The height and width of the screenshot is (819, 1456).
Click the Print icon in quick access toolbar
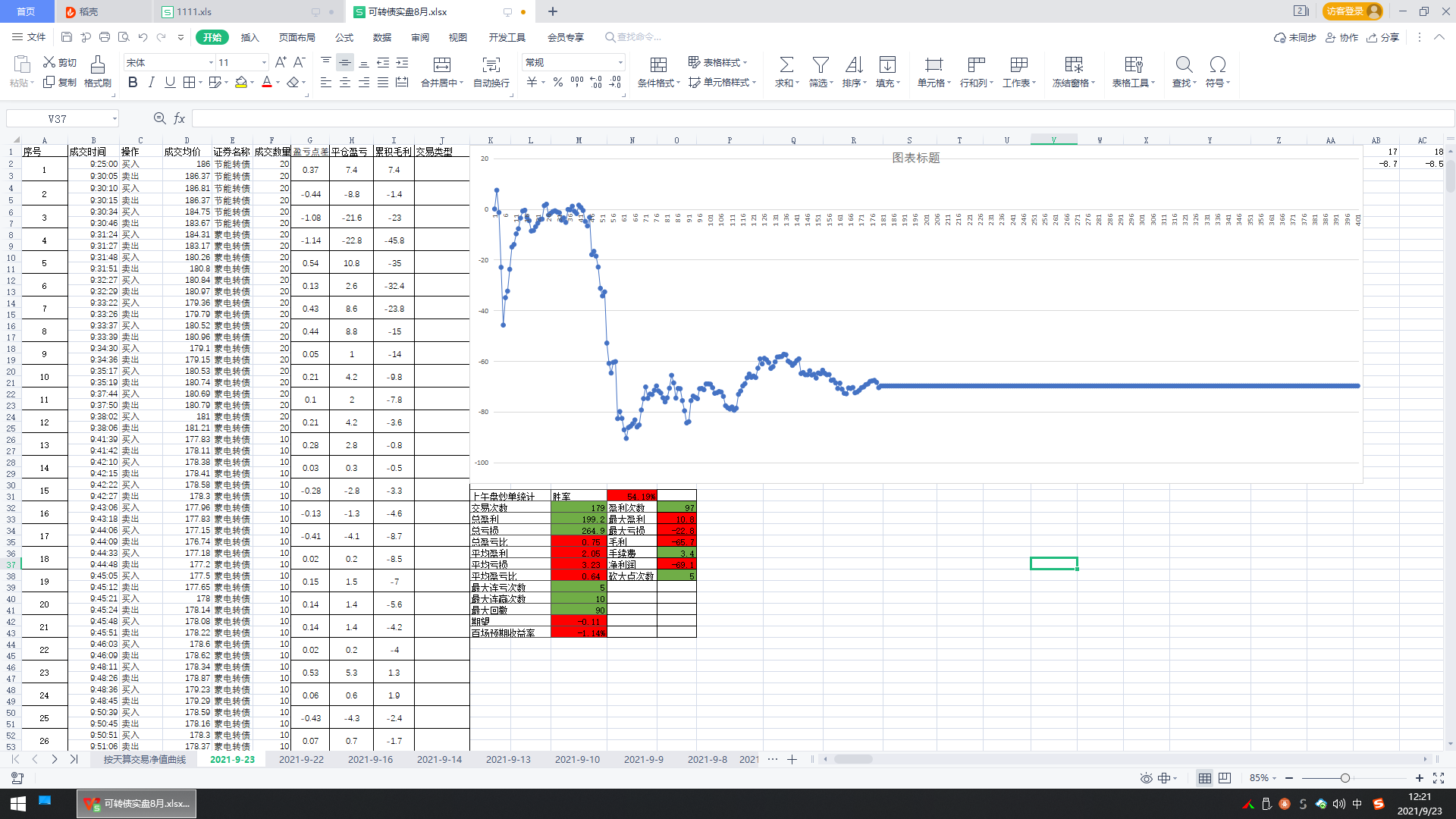105,37
